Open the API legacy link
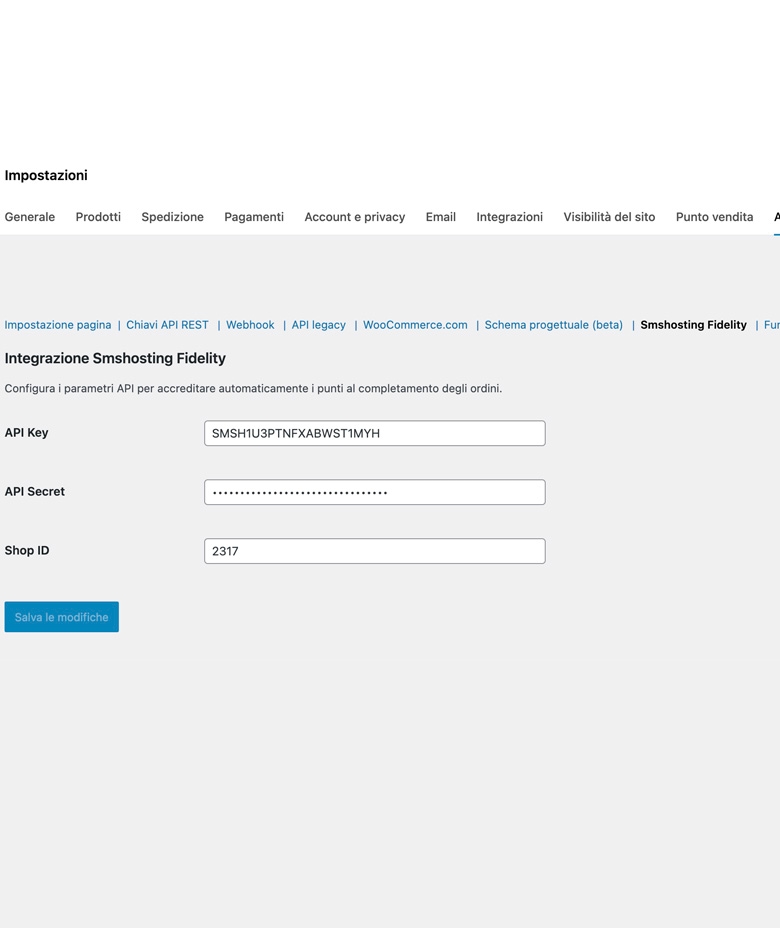780x928 pixels. (318, 325)
